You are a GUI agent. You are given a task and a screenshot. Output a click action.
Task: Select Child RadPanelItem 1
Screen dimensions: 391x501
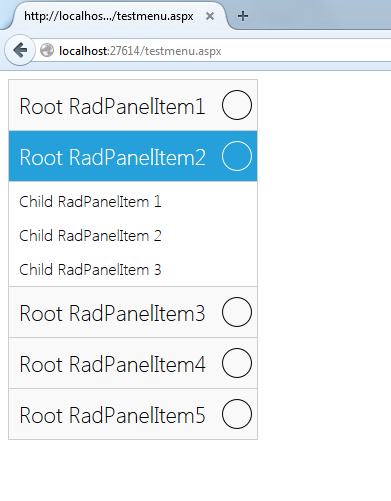pos(90,202)
